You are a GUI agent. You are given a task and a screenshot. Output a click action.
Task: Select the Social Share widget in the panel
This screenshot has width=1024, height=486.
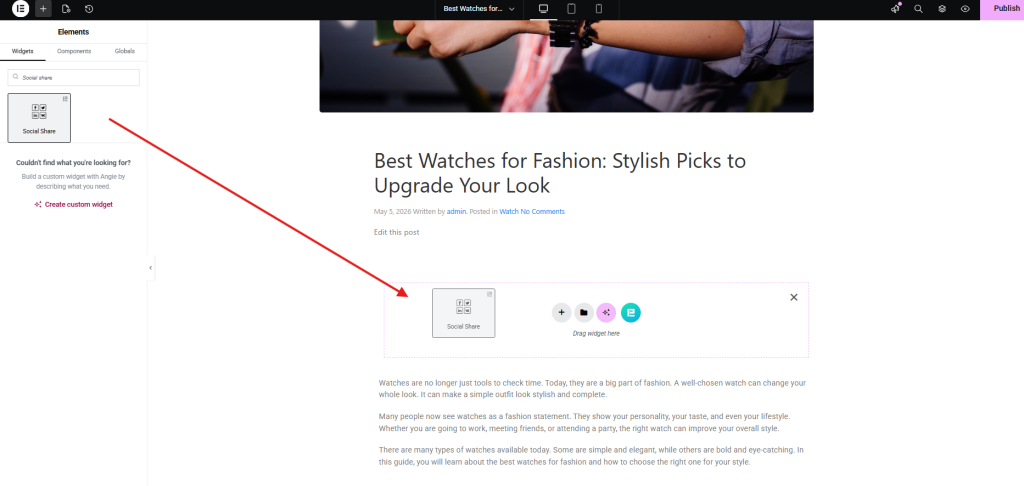[x=39, y=118]
